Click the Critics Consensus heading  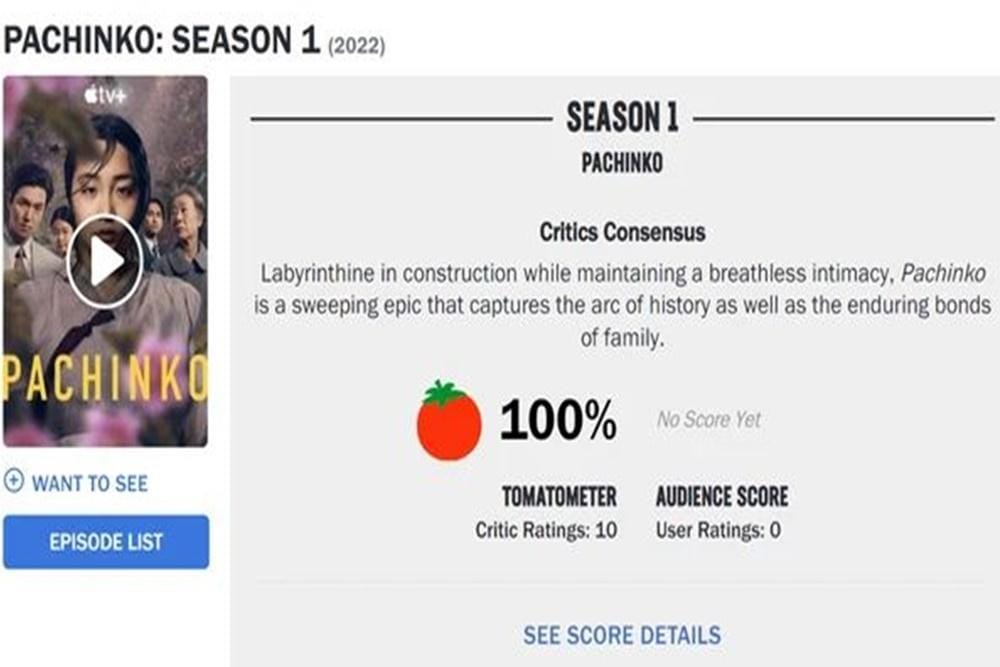[x=622, y=232]
